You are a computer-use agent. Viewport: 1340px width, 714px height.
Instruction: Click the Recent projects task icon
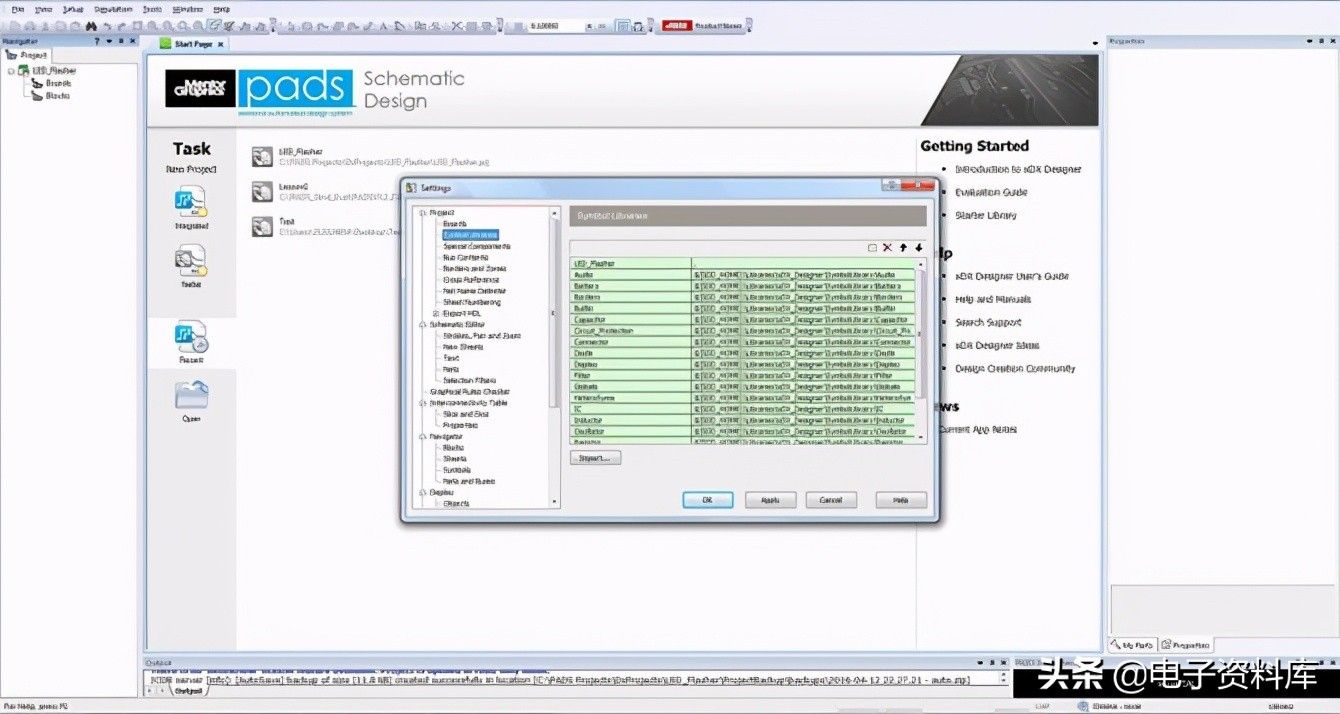pos(190,338)
